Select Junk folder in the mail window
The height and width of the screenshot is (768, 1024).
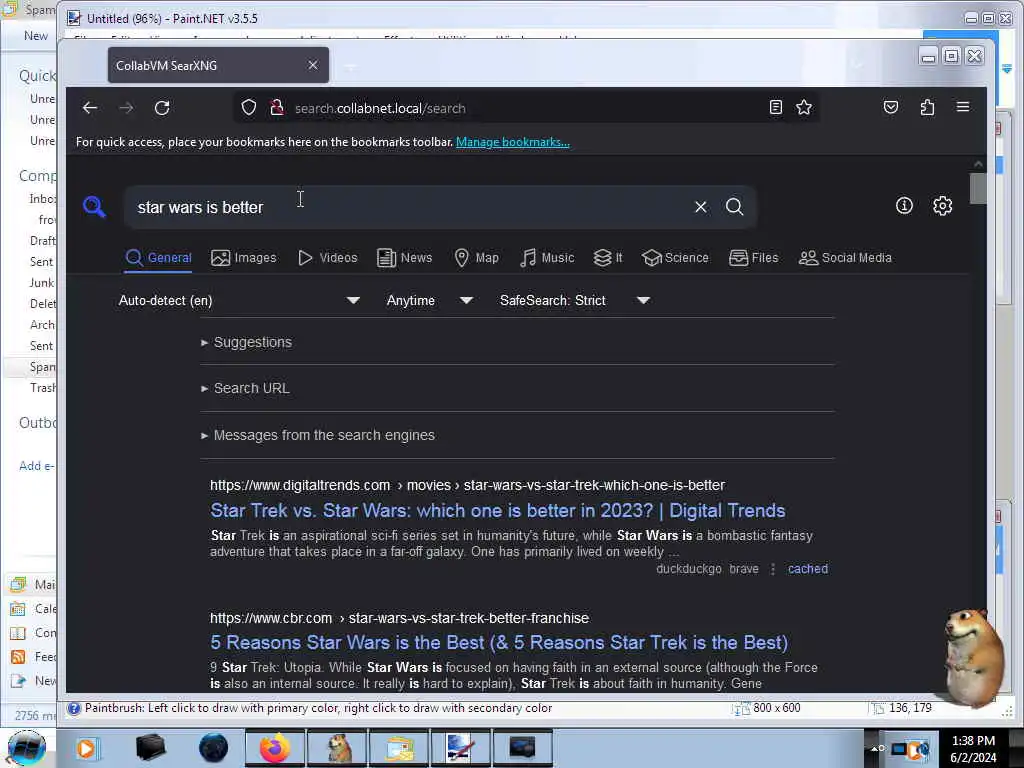click(x=41, y=283)
